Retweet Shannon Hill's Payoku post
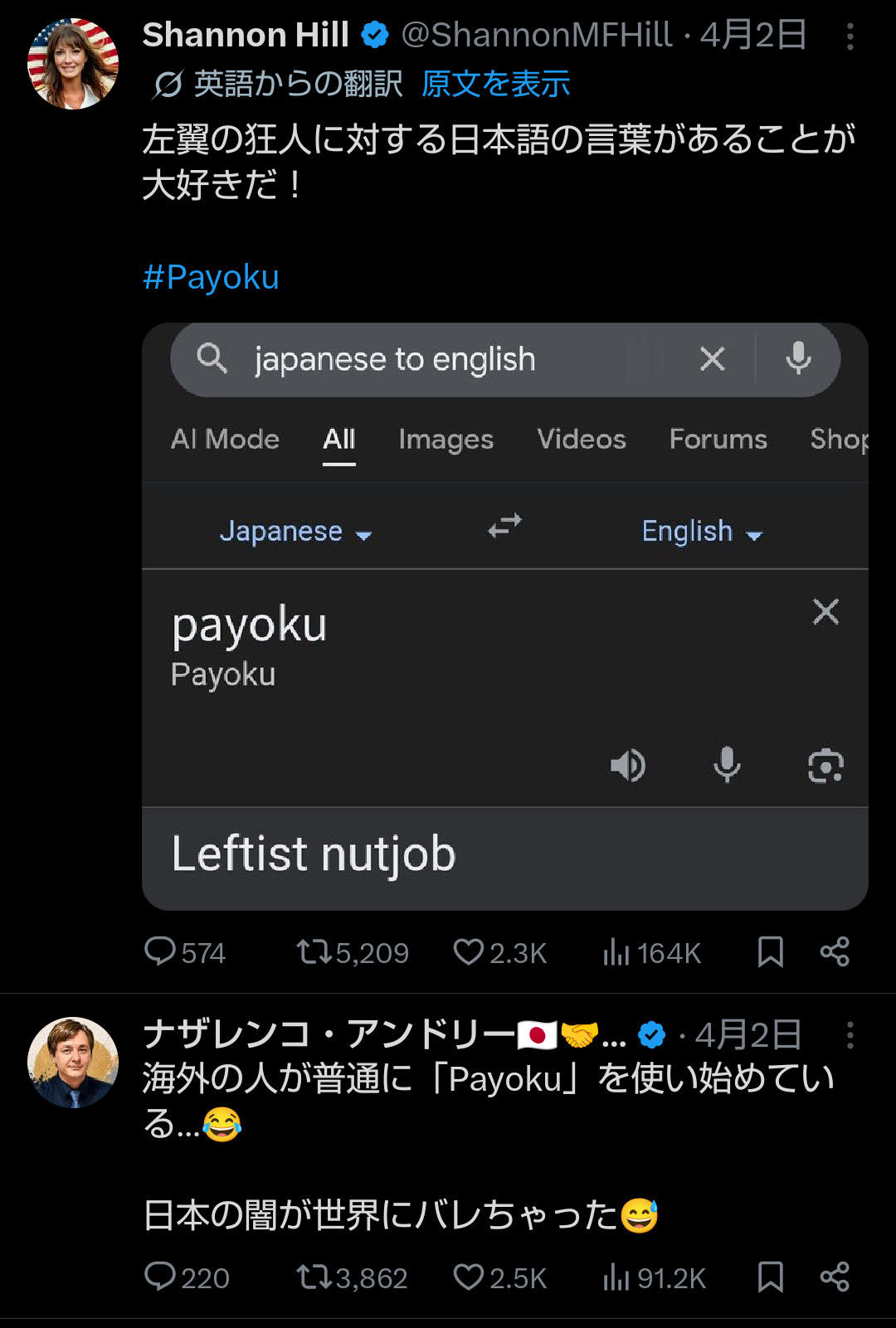This screenshot has width=896, height=1328. (315, 951)
